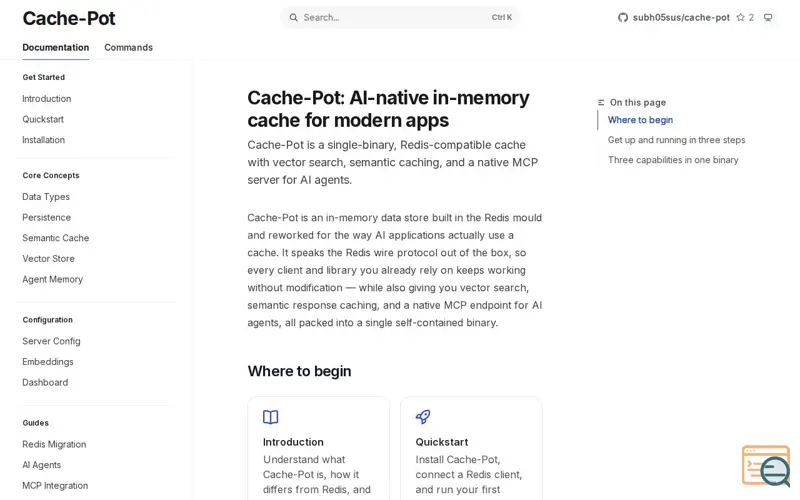The width and height of the screenshot is (800, 500).
Task: Click the Configuration section heading
Action: [47, 320]
